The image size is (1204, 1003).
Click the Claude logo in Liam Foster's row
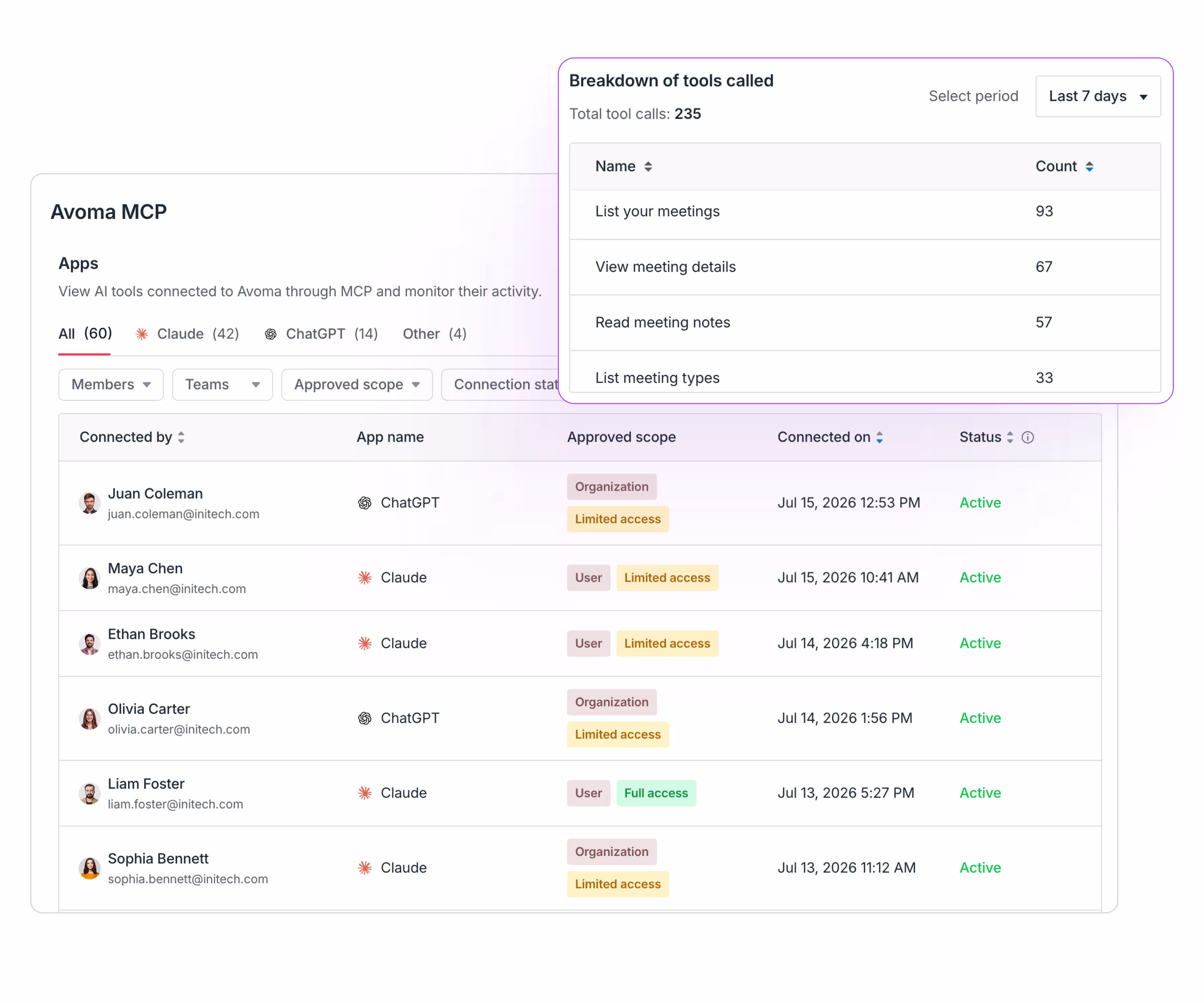click(365, 793)
